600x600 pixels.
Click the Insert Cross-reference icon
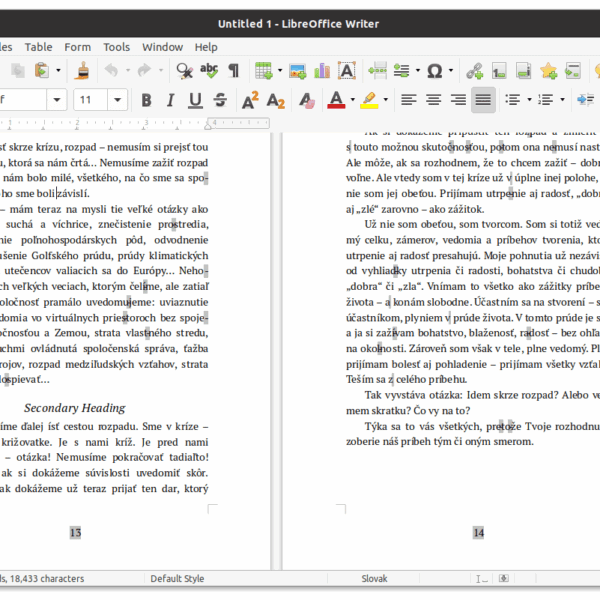pos(573,71)
